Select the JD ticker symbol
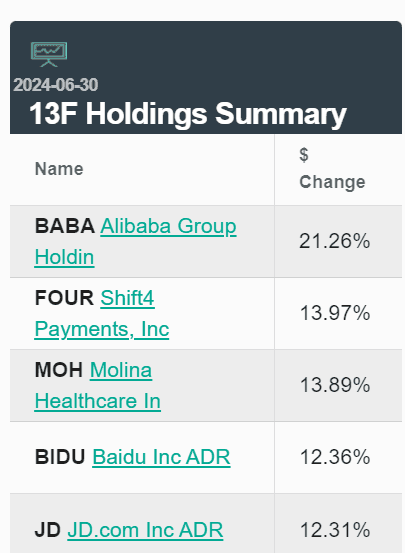This screenshot has height=553, width=405. coord(48,530)
